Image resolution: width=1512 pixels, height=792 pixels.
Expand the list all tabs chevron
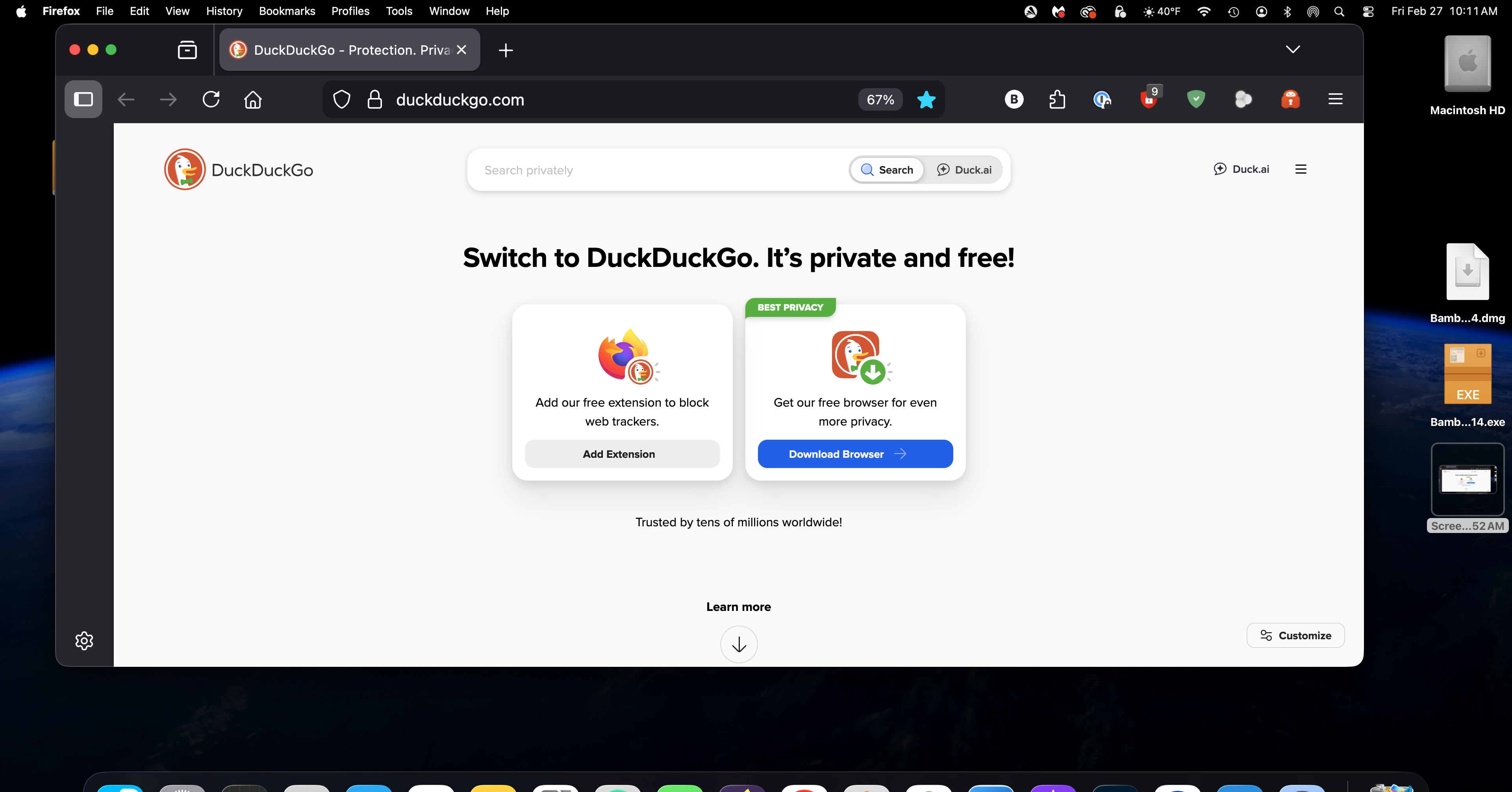1292,49
